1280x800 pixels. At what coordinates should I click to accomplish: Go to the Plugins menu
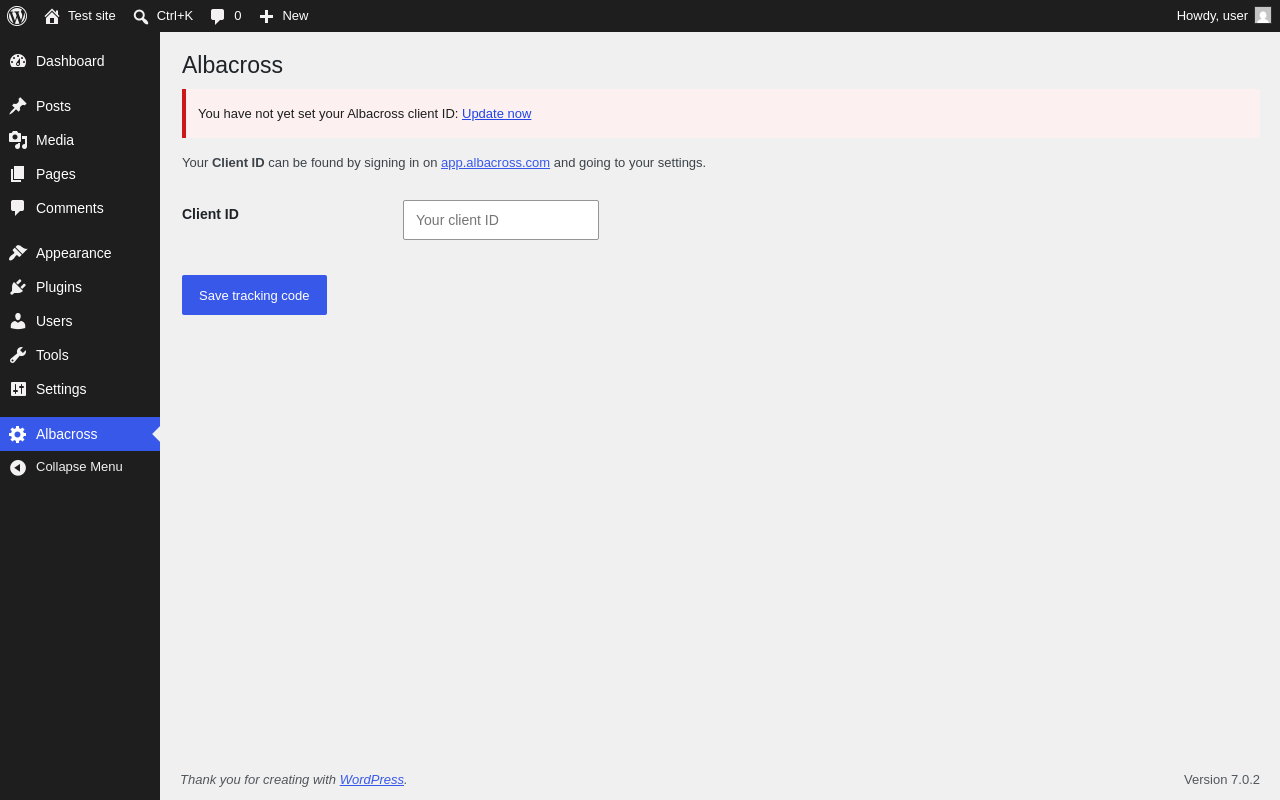click(x=80, y=287)
